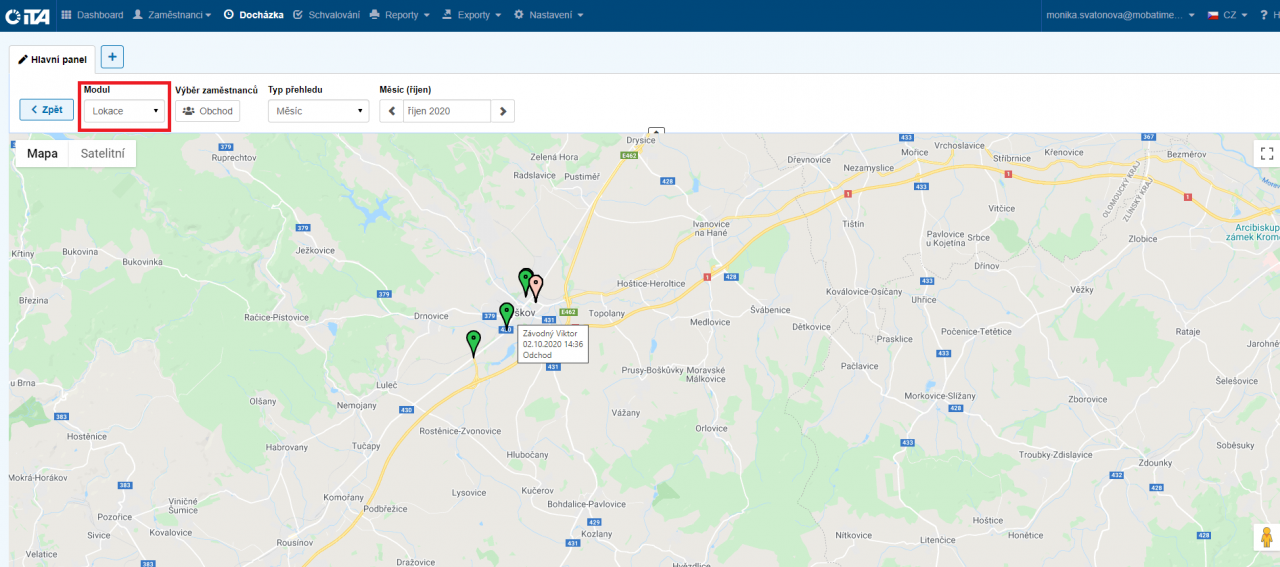Open the Dashboard page
This screenshot has width=1280, height=567.
tap(92, 15)
